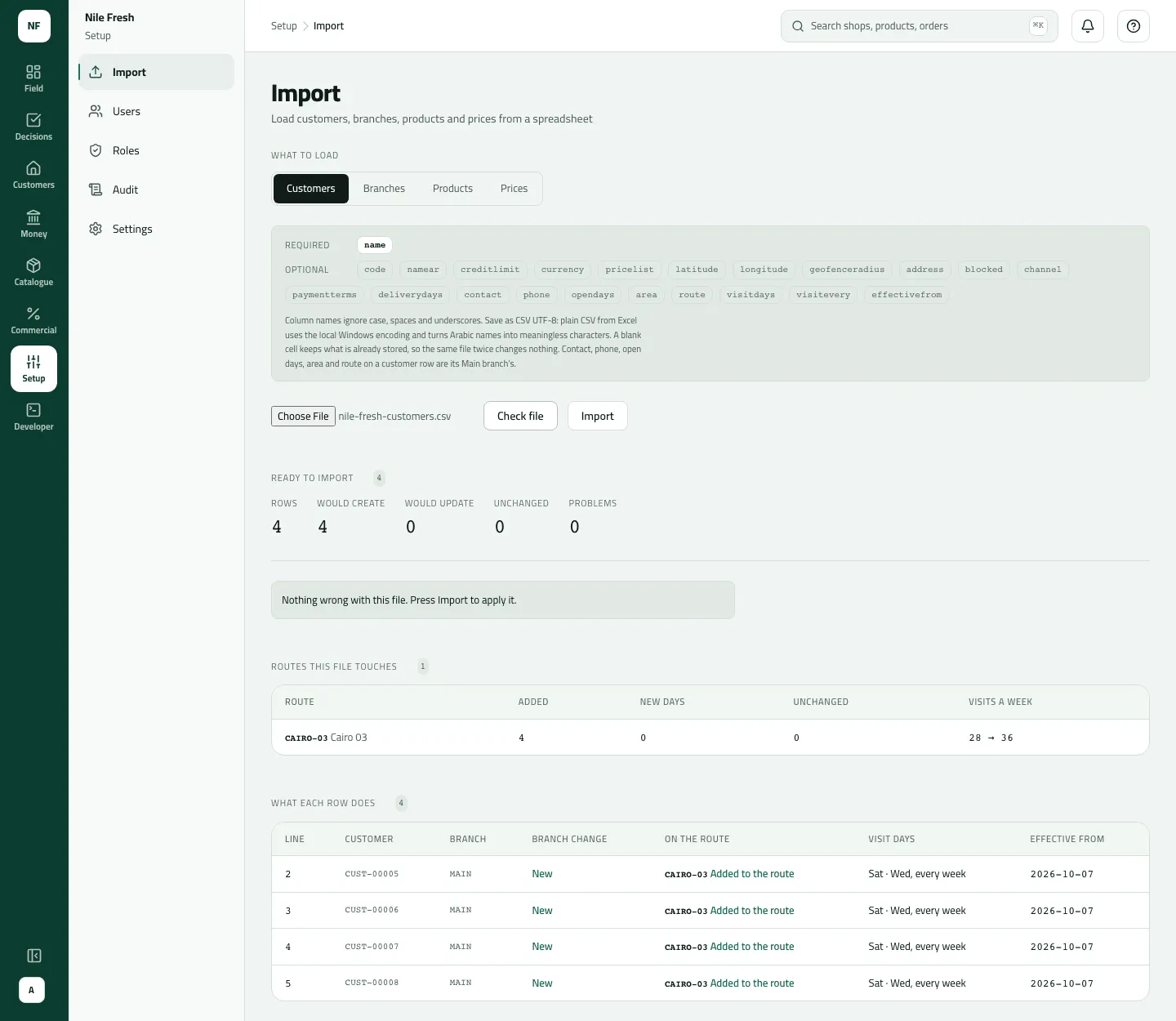Click the 'creditlimit' optional column chip
1176x1021 pixels.
(x=490, y=270)
